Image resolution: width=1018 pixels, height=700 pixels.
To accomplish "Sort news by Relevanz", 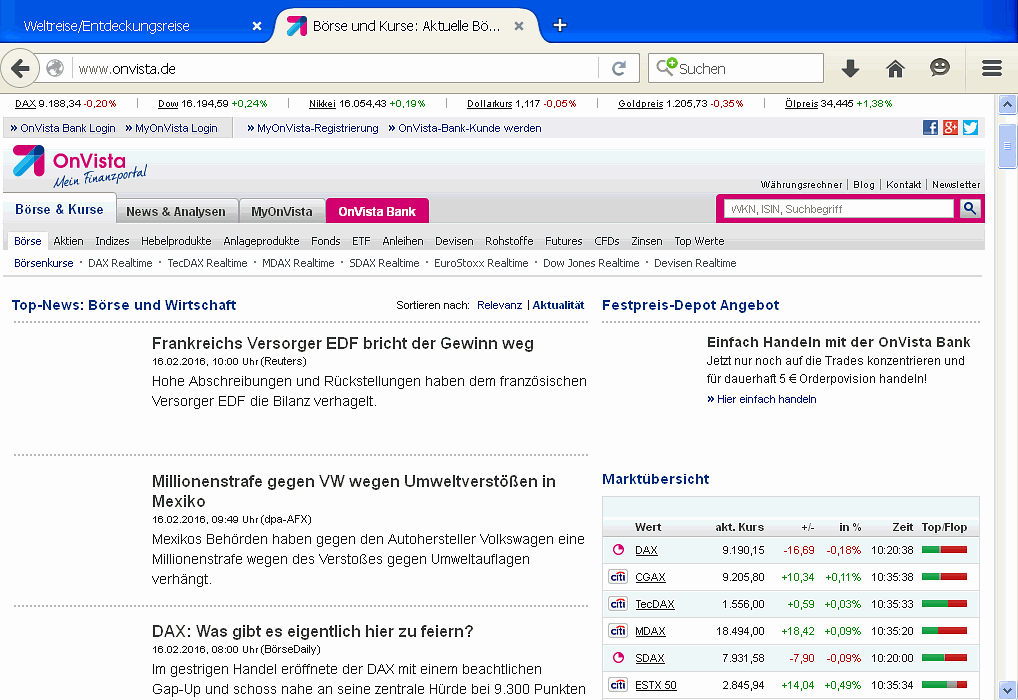I will (499, 305).
